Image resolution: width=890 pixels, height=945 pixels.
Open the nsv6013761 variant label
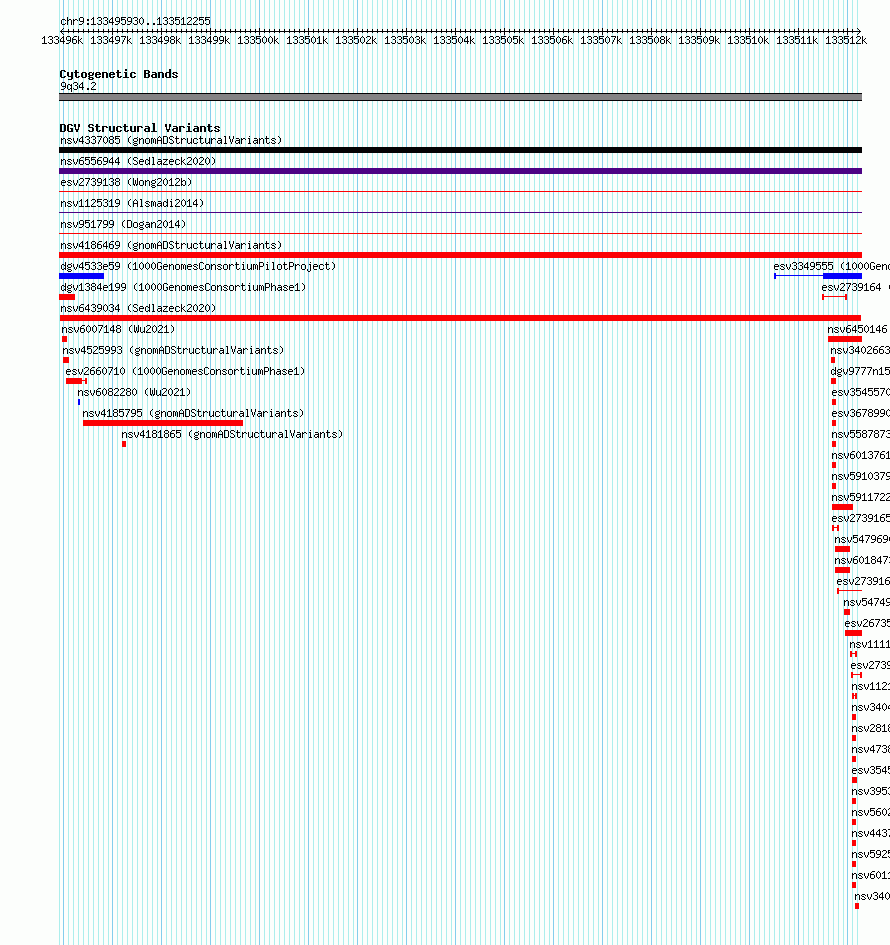point(860,455)
